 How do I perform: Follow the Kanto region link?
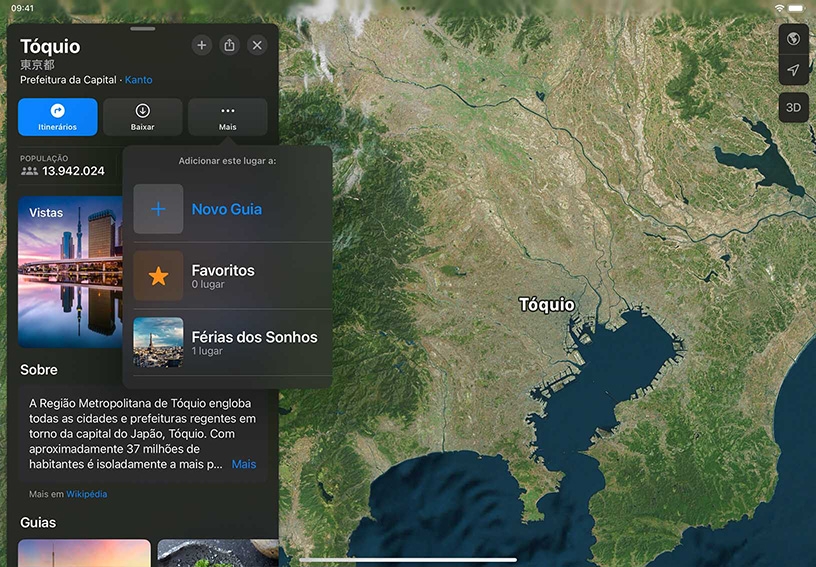coord(138,80)
